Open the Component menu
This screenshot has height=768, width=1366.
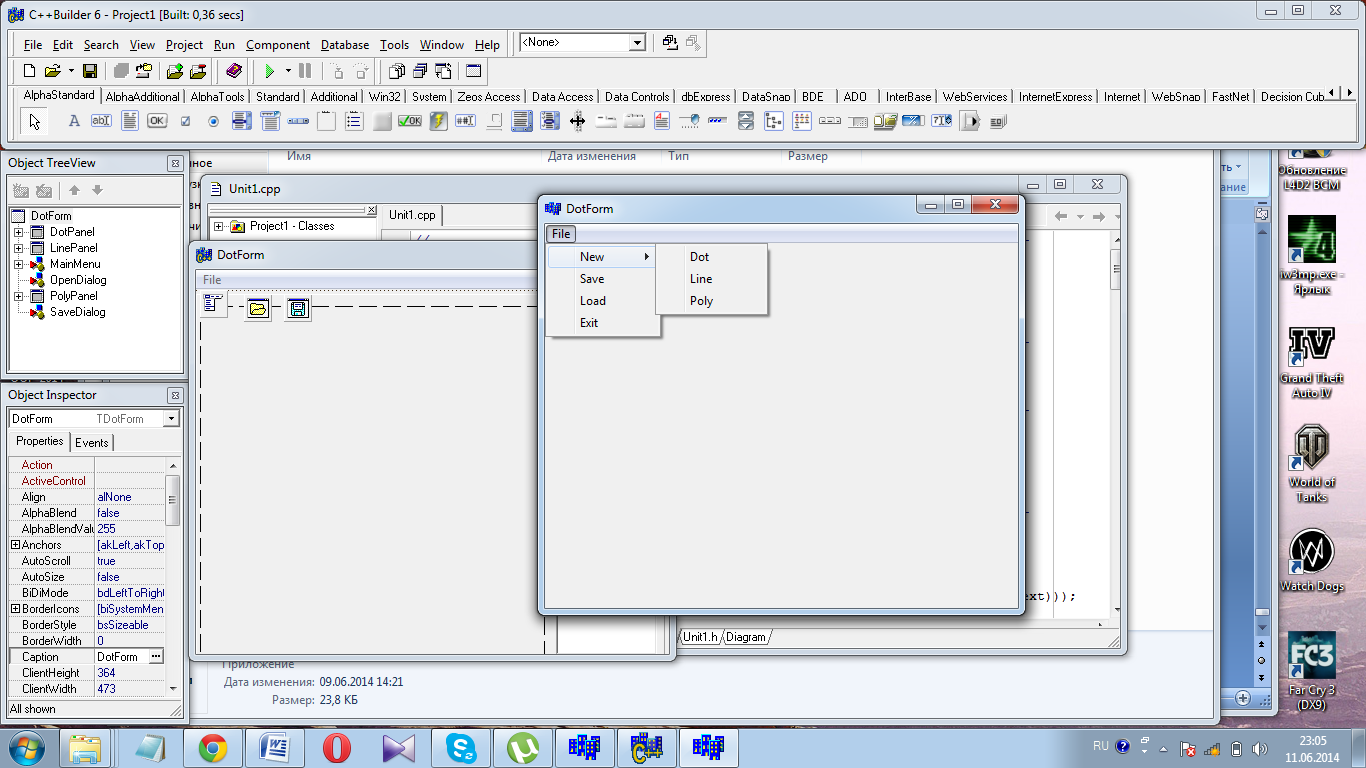tap(278, 45)
